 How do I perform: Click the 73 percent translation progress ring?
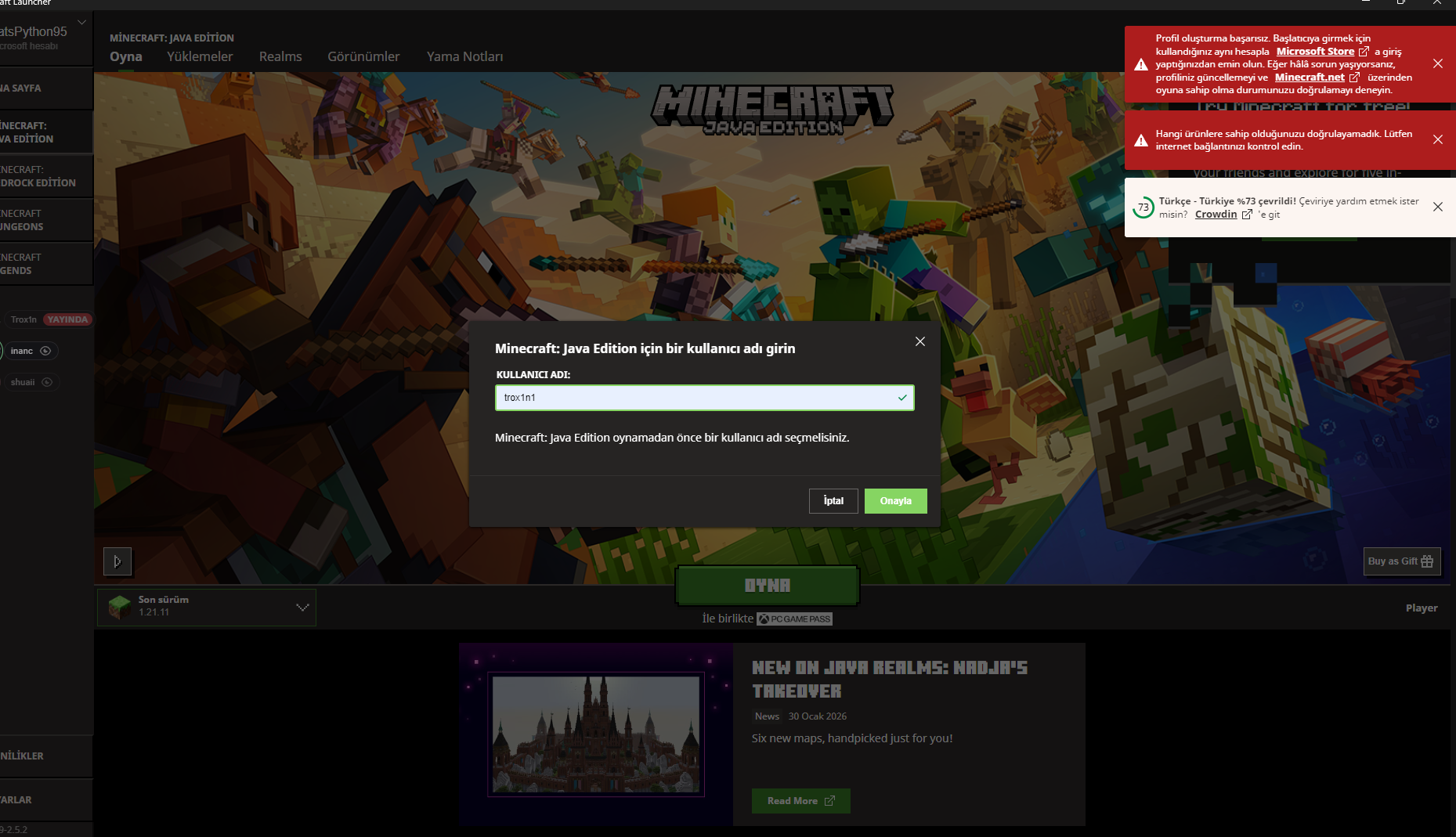(1143, 207)
